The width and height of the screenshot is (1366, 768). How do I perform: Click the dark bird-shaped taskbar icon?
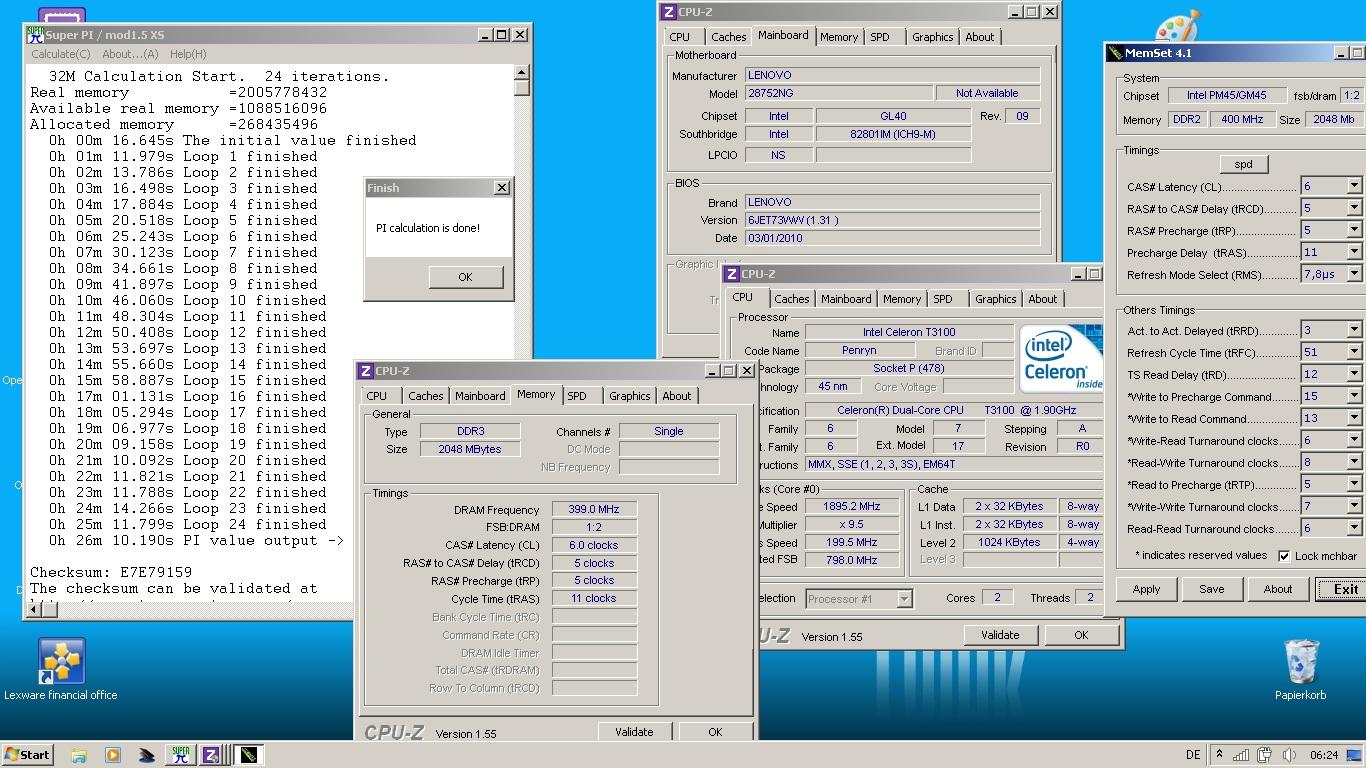[146, 755]
